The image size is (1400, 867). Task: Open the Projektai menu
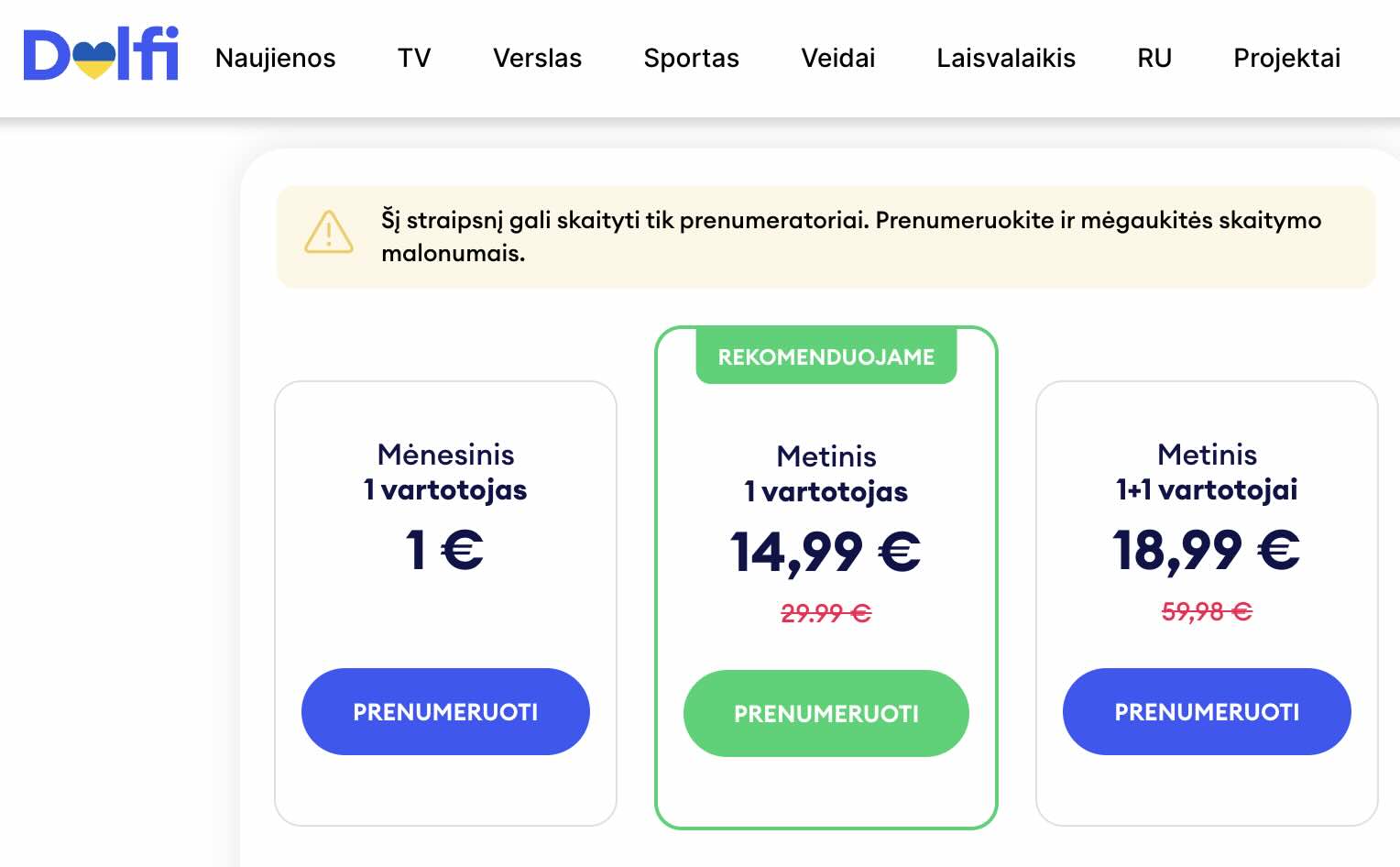click(x=1286, y=59)
